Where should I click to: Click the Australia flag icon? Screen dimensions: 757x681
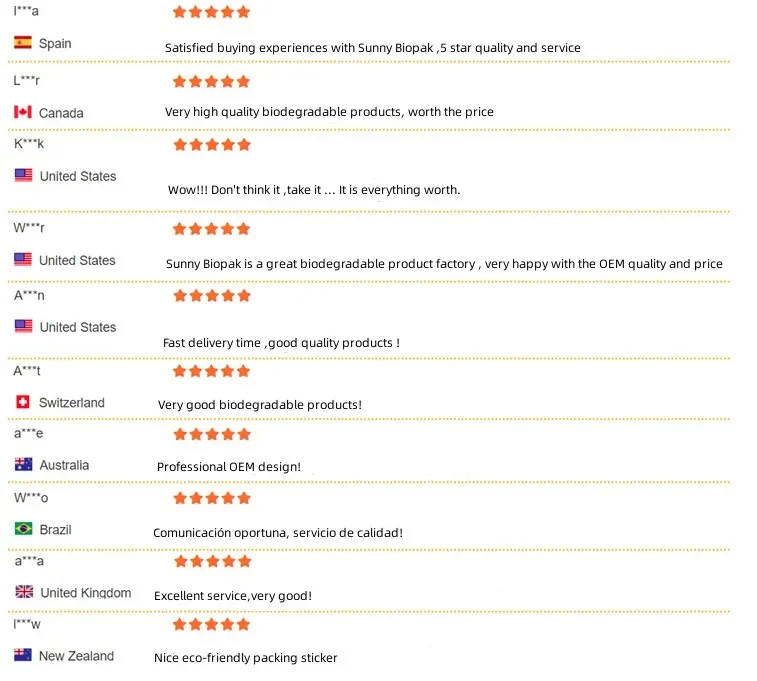[24, 464]
